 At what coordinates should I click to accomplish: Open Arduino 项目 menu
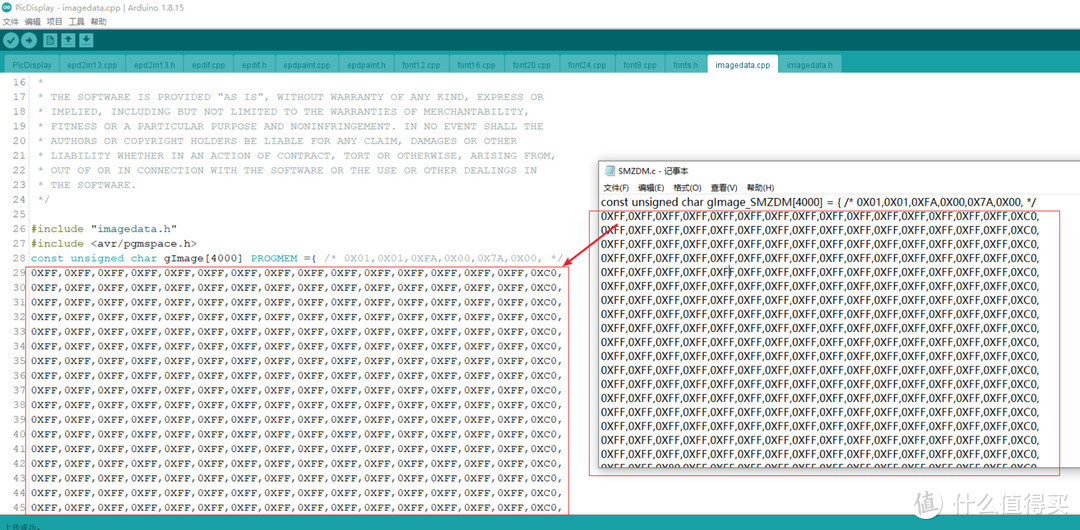pyautogui.click(x=55, y=21)
